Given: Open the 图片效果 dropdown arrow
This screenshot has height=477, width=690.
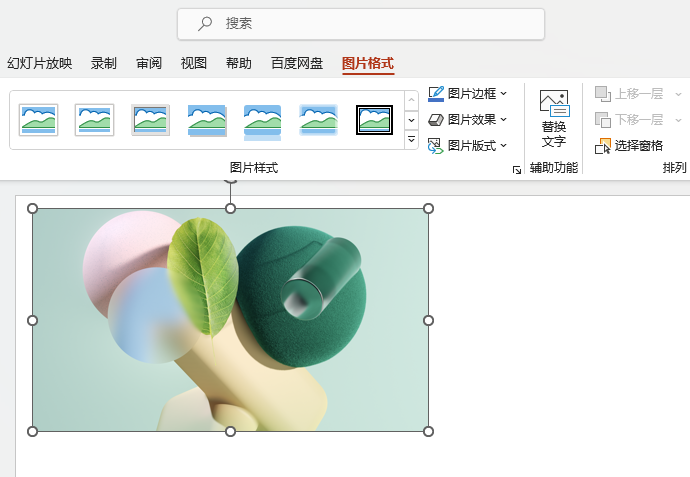Looking at the screenshot, I should click(x=504, y=119).
